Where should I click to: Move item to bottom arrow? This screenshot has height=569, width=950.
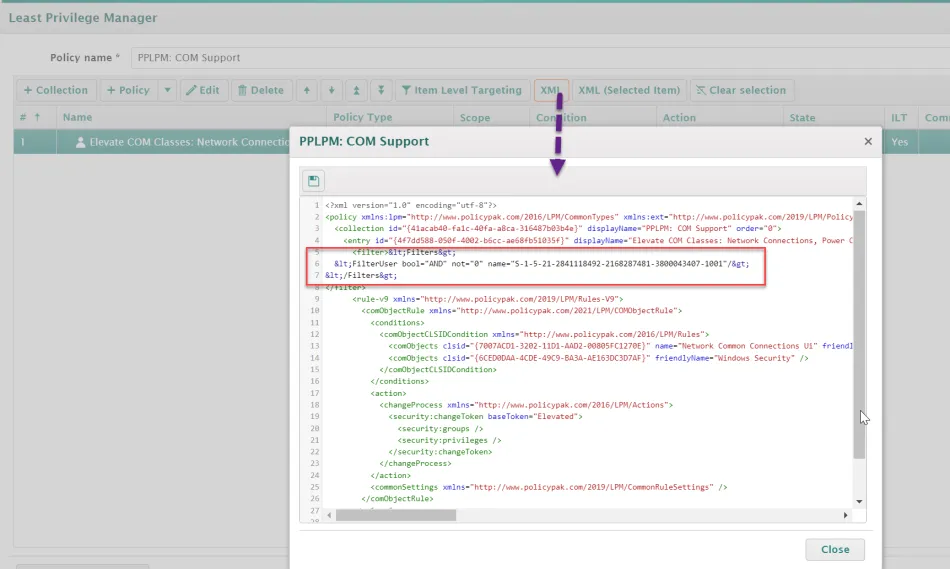point(381,90)
